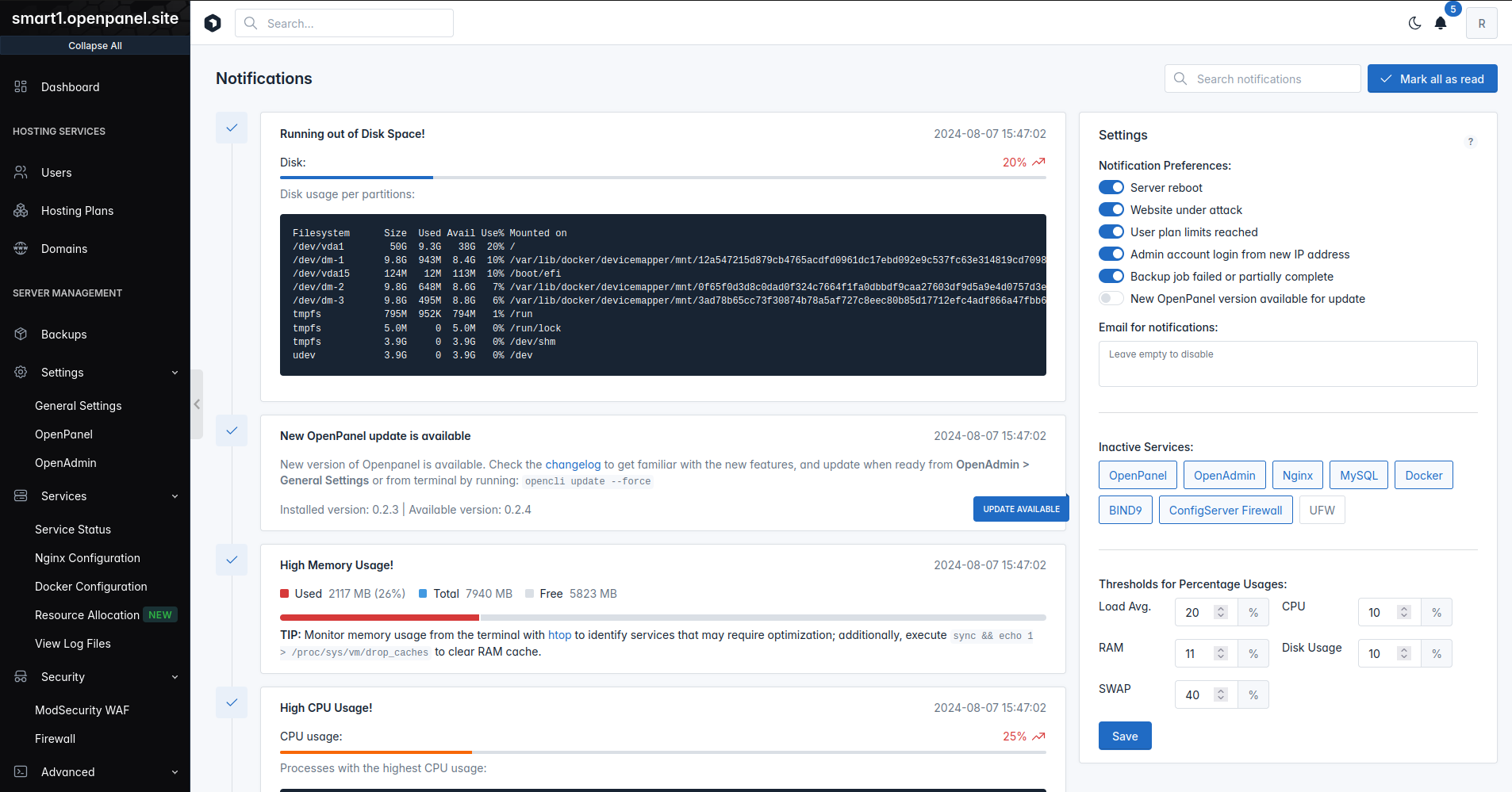
Task: Collapse the sidebar with arrow handle
Action: (197, 404)
